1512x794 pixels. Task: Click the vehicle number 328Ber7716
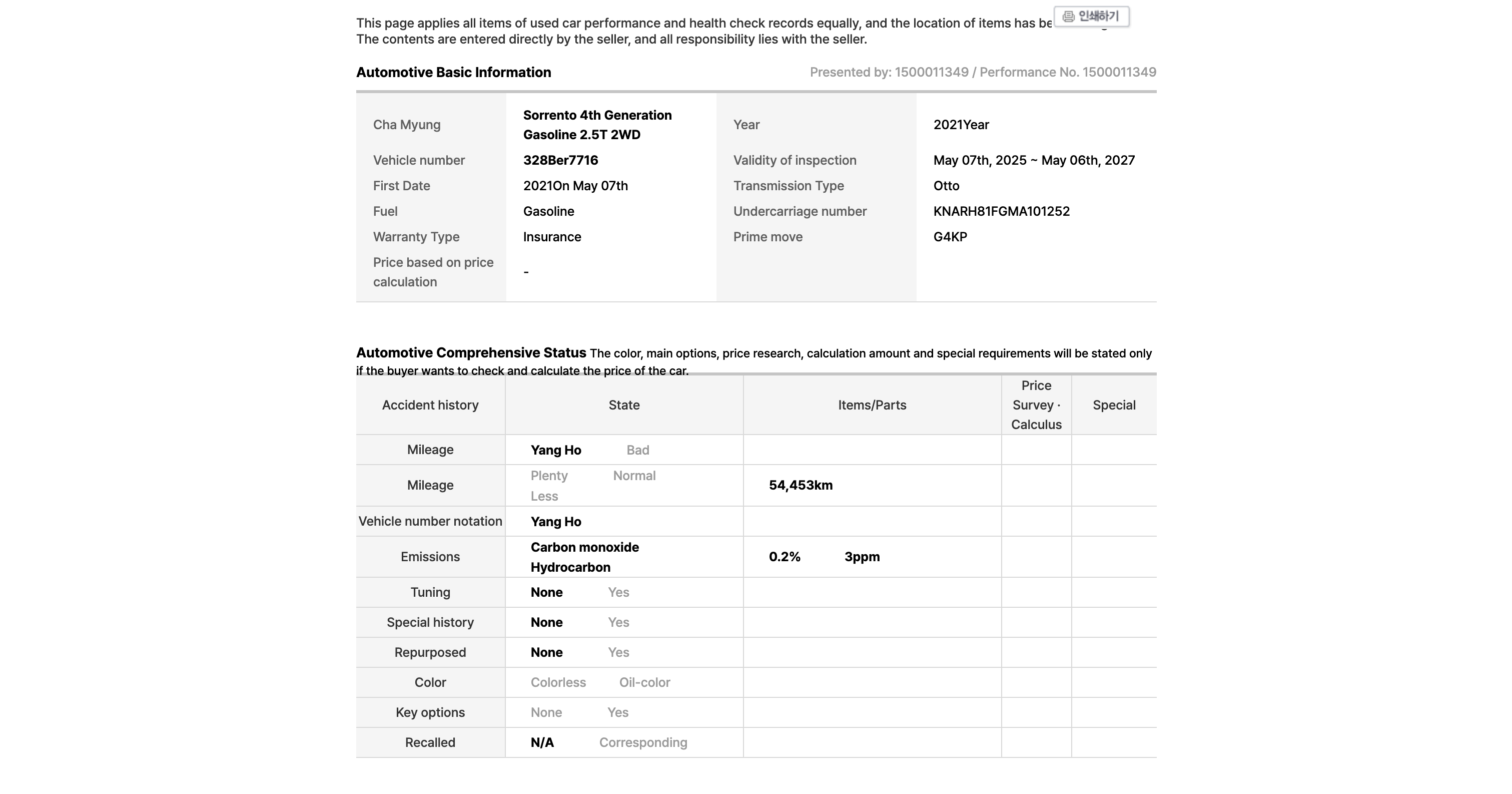point(560,160)
